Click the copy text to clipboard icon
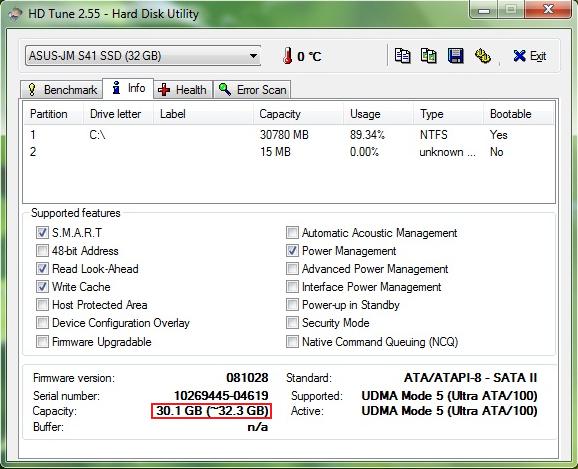Viewport: 578px width, 469px height. tap(402, 56)
